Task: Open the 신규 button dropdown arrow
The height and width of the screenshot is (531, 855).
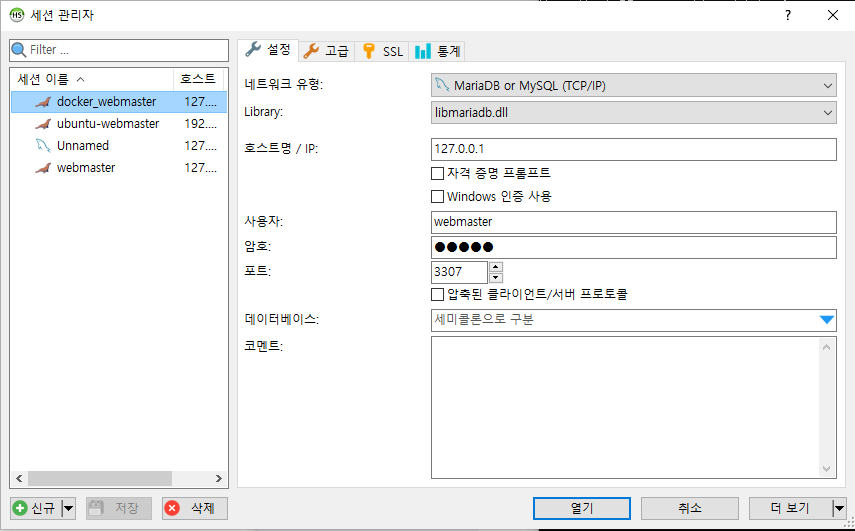Action: coord(68,508)
